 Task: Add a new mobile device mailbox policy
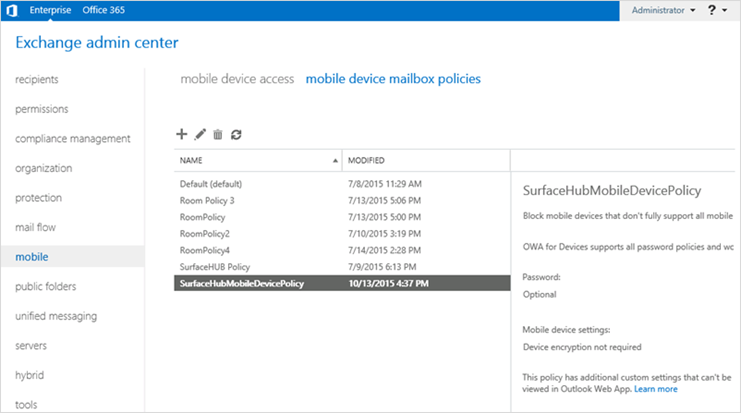pos(181,134)
